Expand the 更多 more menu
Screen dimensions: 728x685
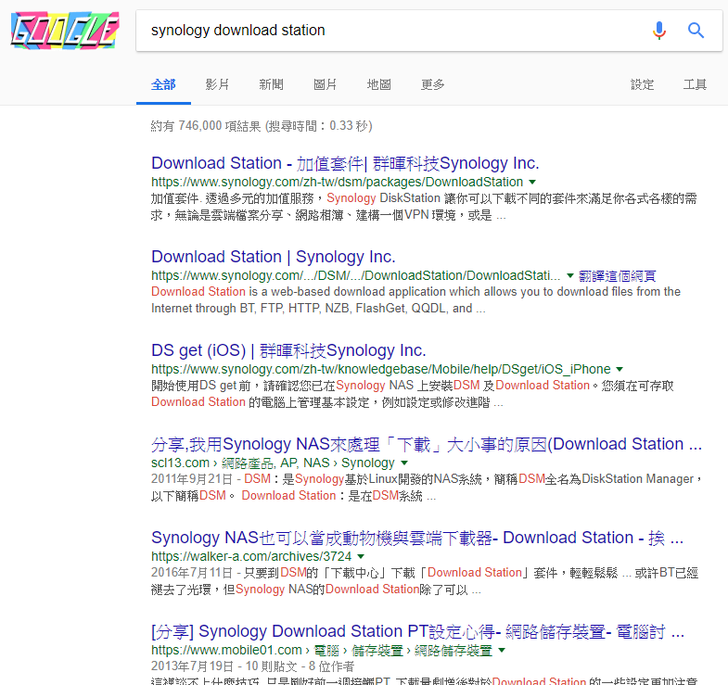(433, 85)
